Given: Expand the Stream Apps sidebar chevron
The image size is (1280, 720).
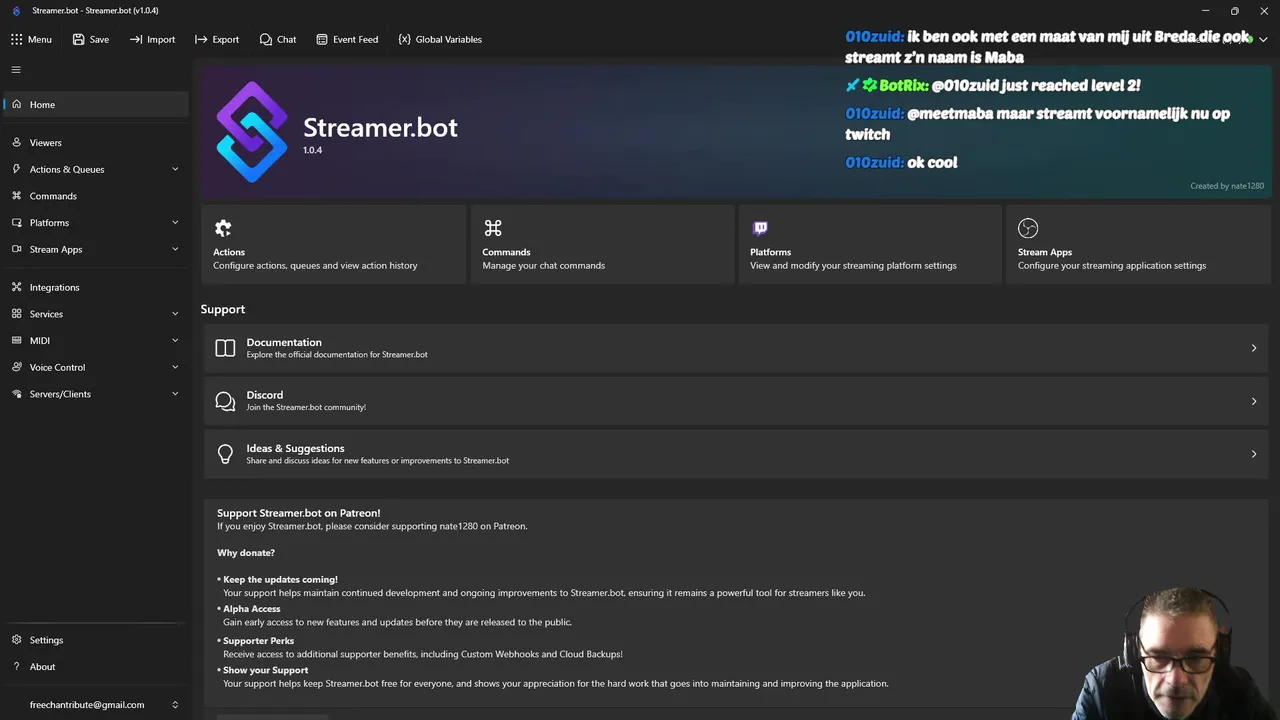Looking at the screenshot, I should coord(175,249).
